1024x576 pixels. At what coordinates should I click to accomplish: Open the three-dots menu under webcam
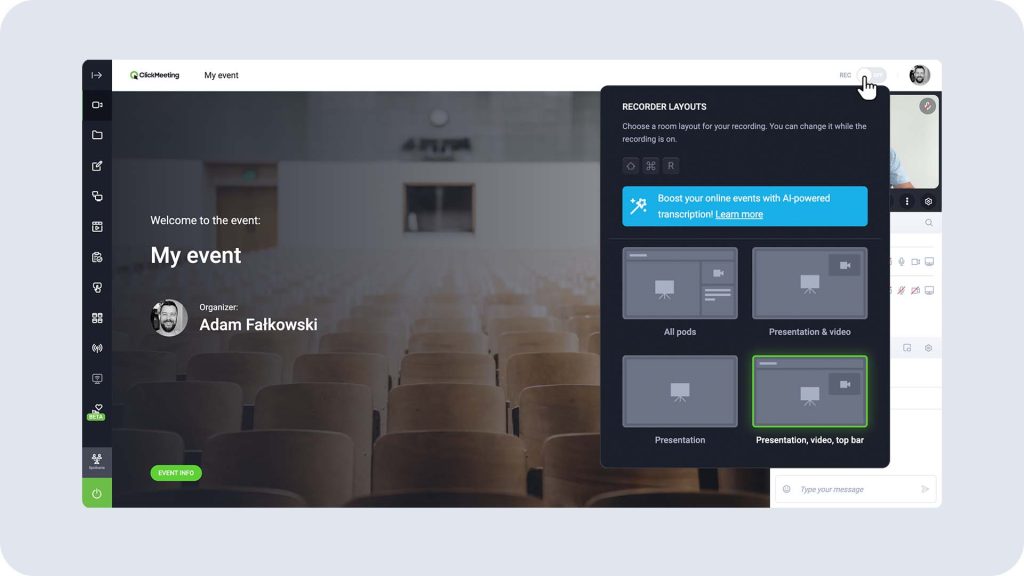[x=906, y=202]
